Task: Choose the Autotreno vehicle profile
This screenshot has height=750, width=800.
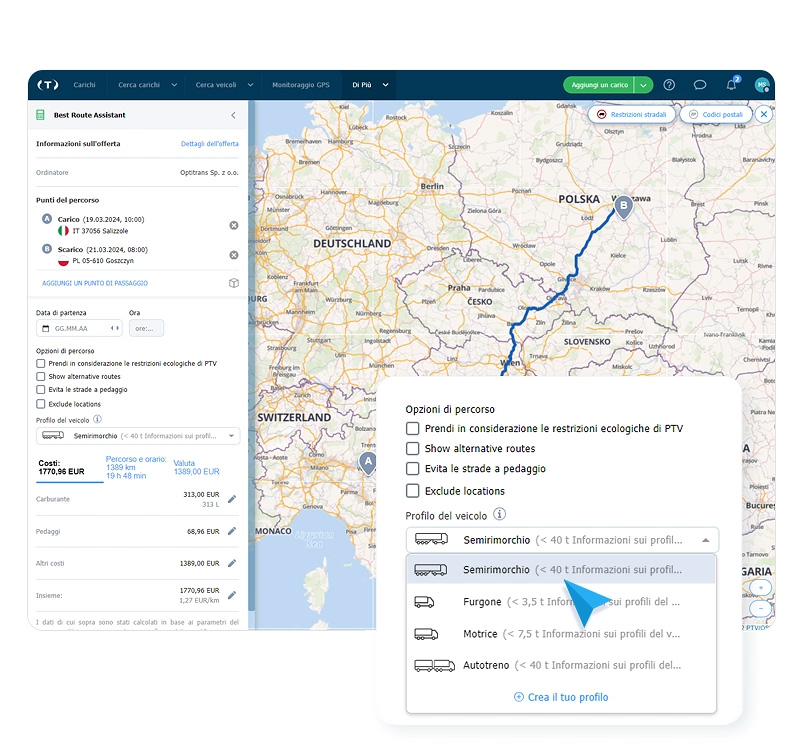Action: [561, 665]
